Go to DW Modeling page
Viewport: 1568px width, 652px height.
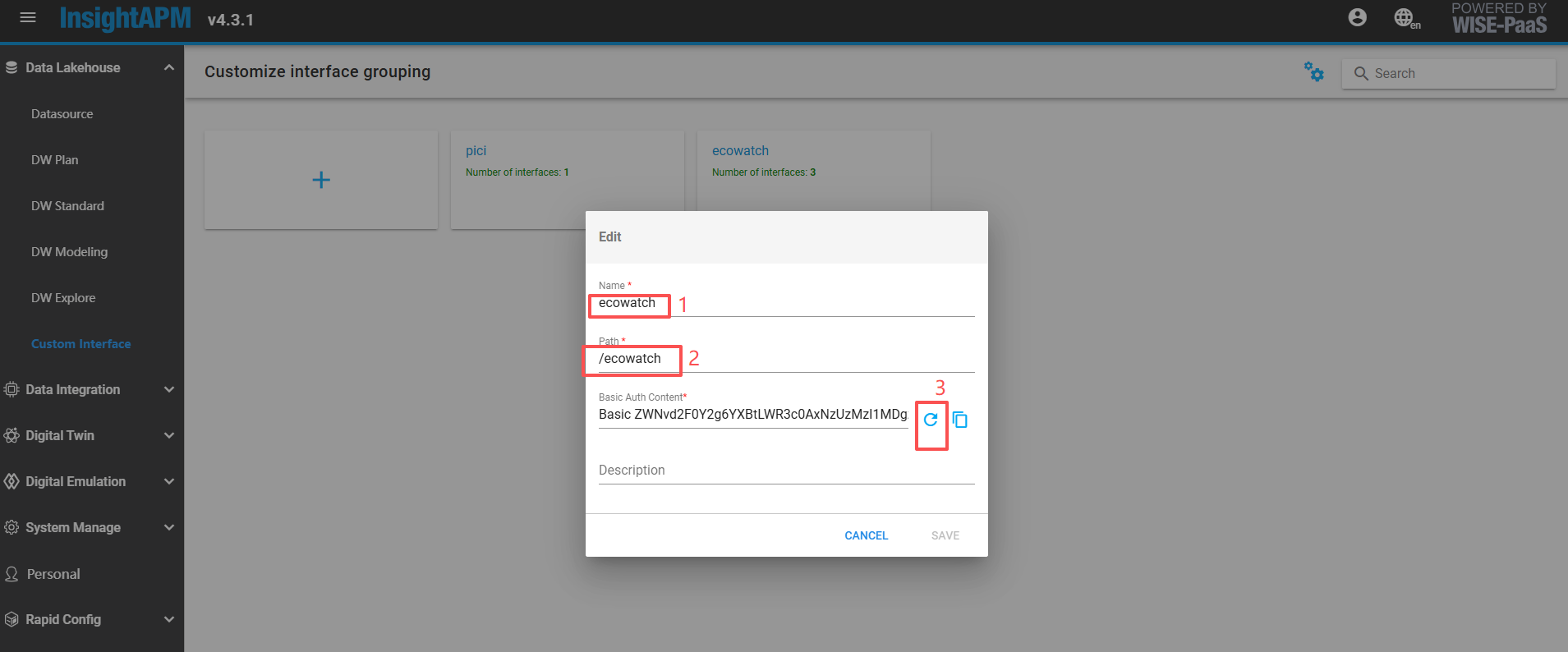point(70,252)
